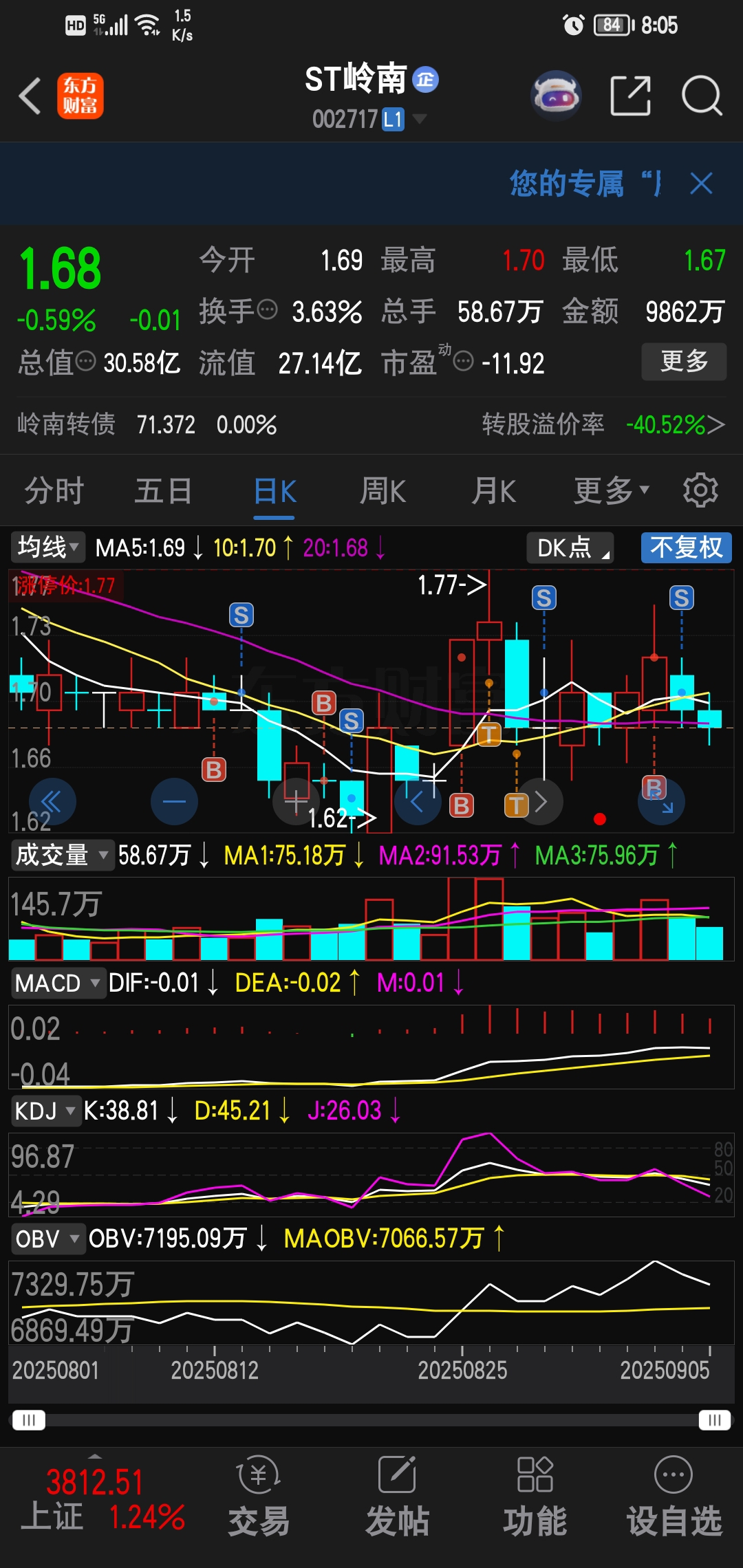Share this stock page

coord(630,96)
